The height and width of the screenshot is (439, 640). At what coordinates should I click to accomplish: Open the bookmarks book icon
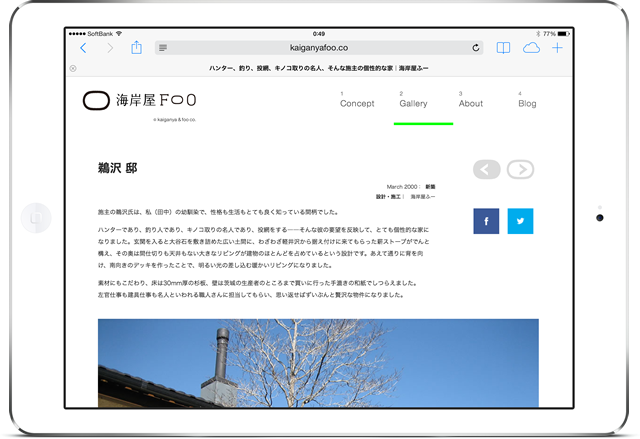click(503, 48)
